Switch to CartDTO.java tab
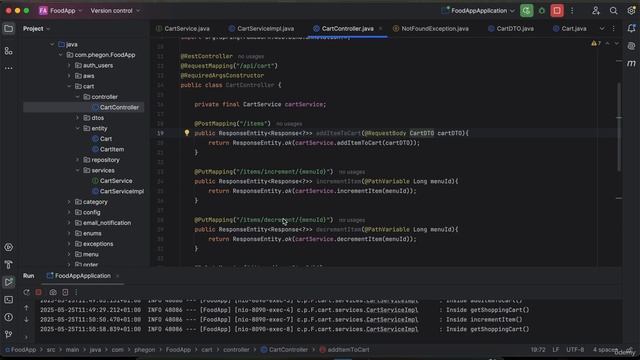Screen dimensions: 640x360 [511, 29]
